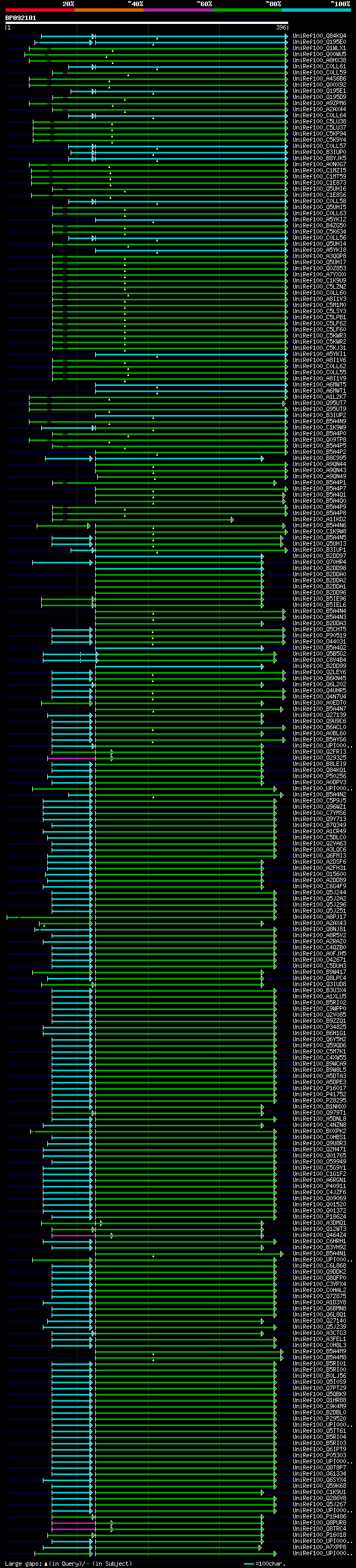Select UniRef100_B5A4N2 label
Viewport: 356px width, 1568px height.
319,794
